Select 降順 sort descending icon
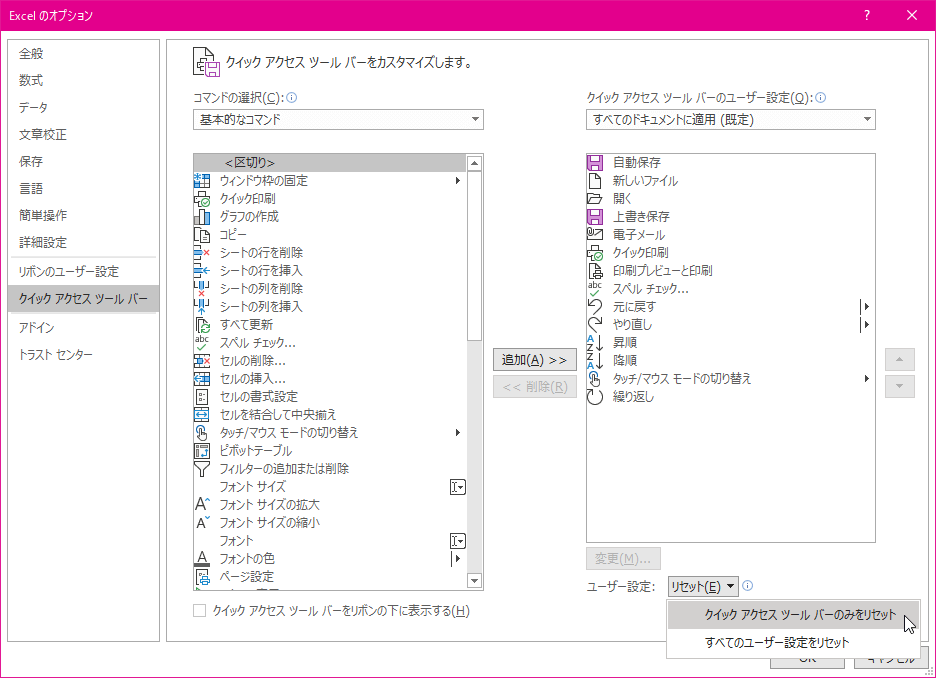Screen dimensions: 936x678 [x=595, y=360]
